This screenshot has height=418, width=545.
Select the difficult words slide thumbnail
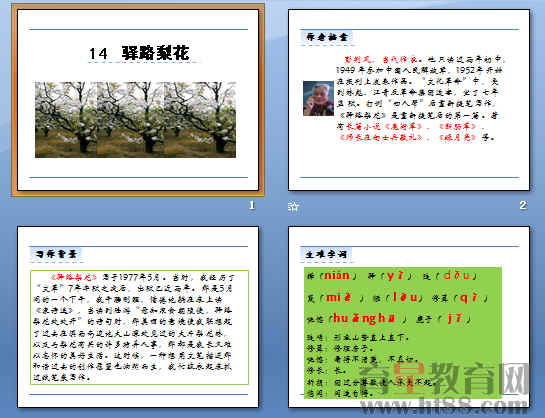pos(409,317)
